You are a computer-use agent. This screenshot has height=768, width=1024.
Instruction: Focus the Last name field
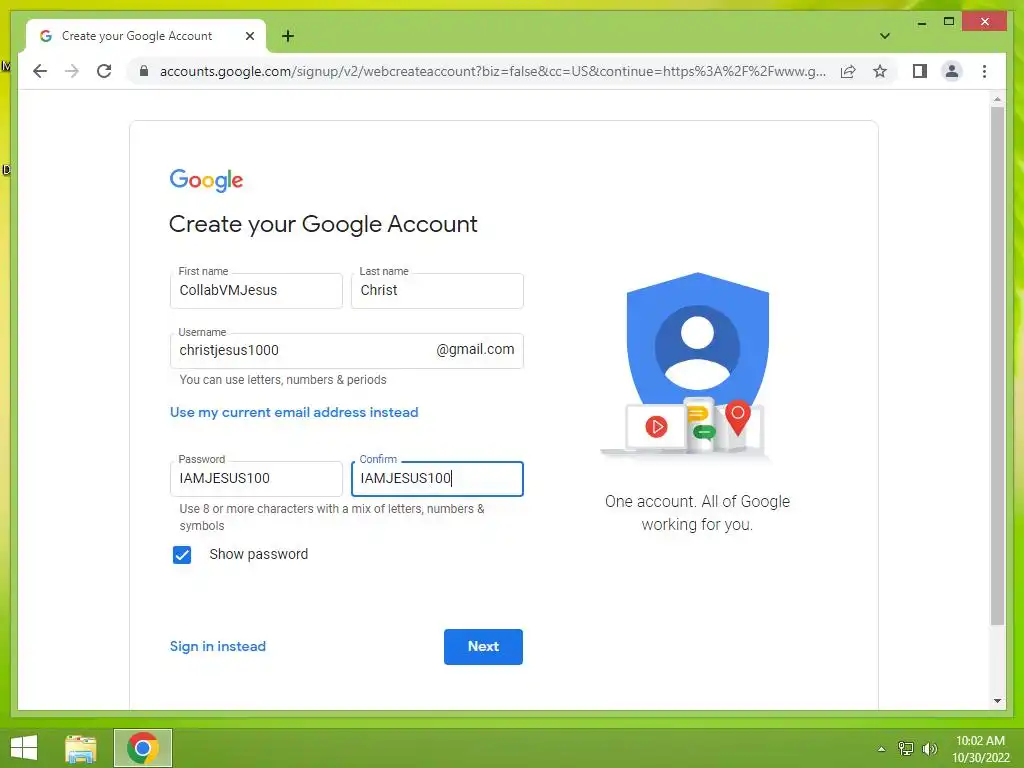coord(437,291)
